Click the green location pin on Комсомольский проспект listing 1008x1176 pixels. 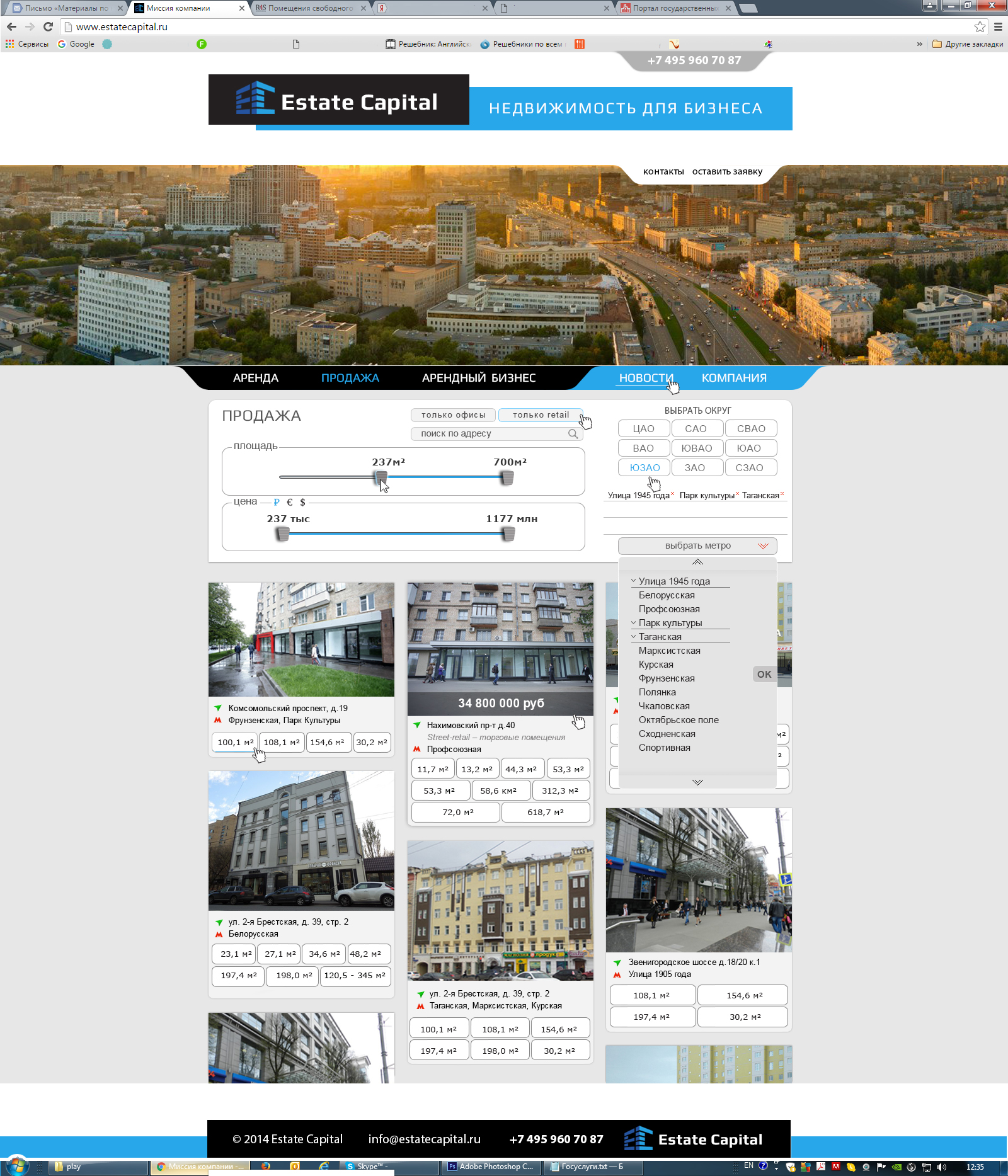click(x=218, y=707)
